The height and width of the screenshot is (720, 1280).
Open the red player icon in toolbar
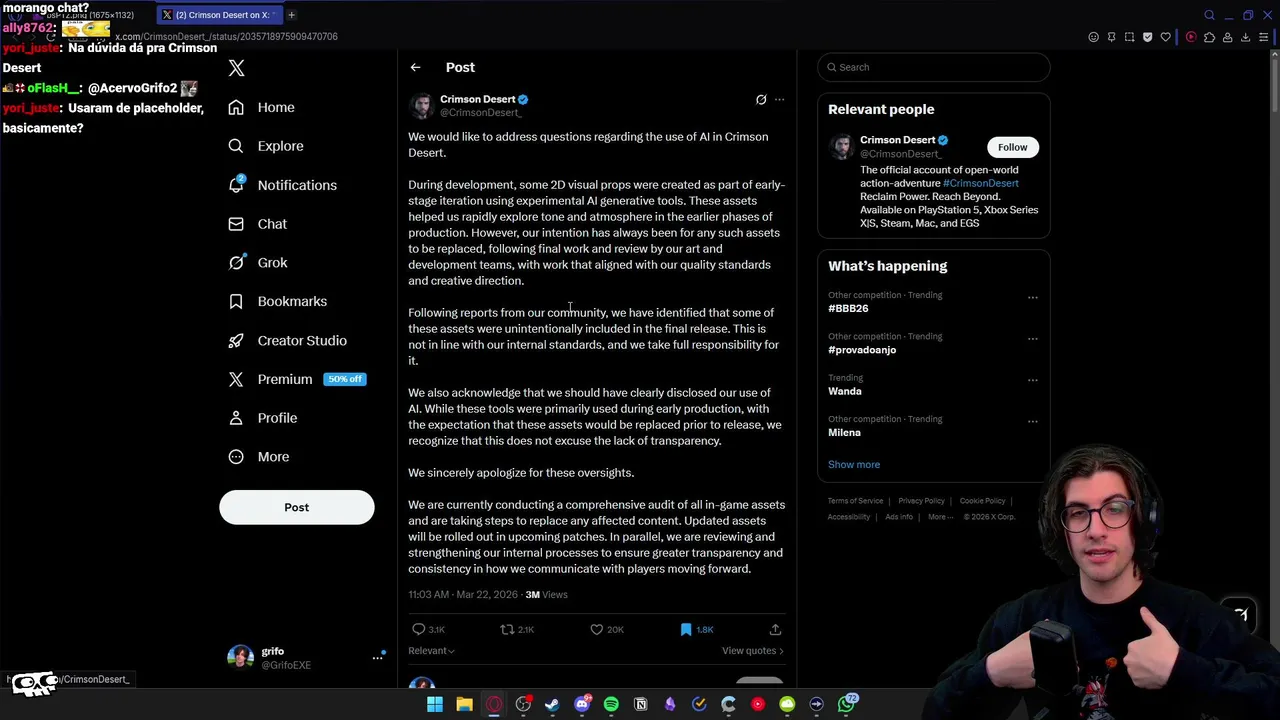(x=1190, y=37)
